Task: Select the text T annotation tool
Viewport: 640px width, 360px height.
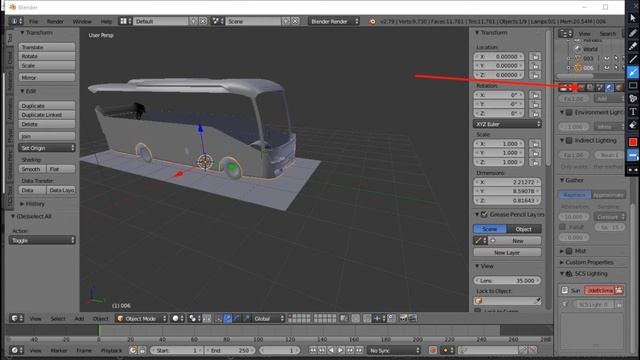Action: tap(633, 111)
